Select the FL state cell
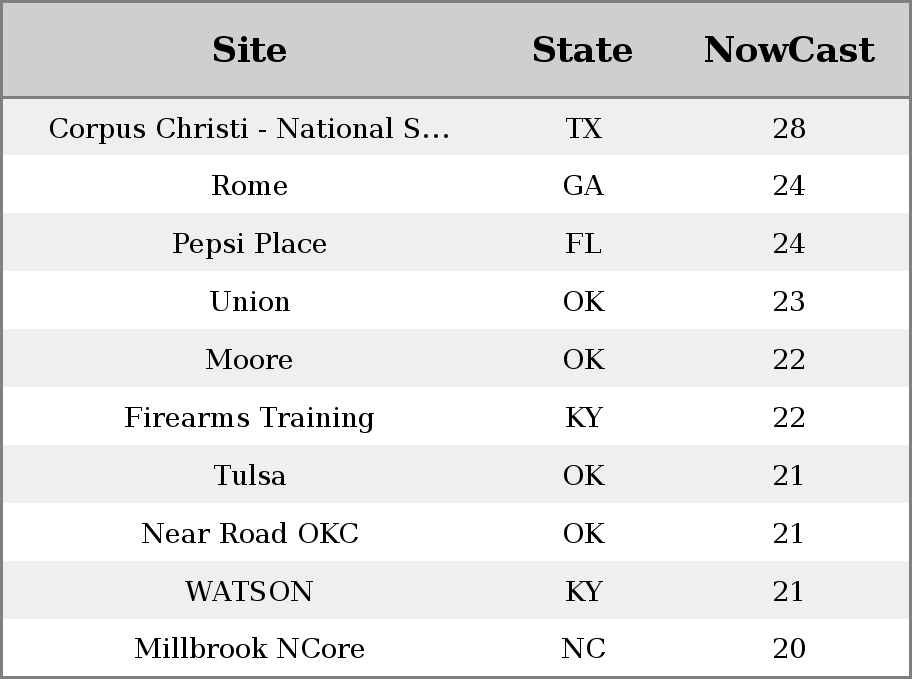The image size is (912, 679). coord(583,243)
